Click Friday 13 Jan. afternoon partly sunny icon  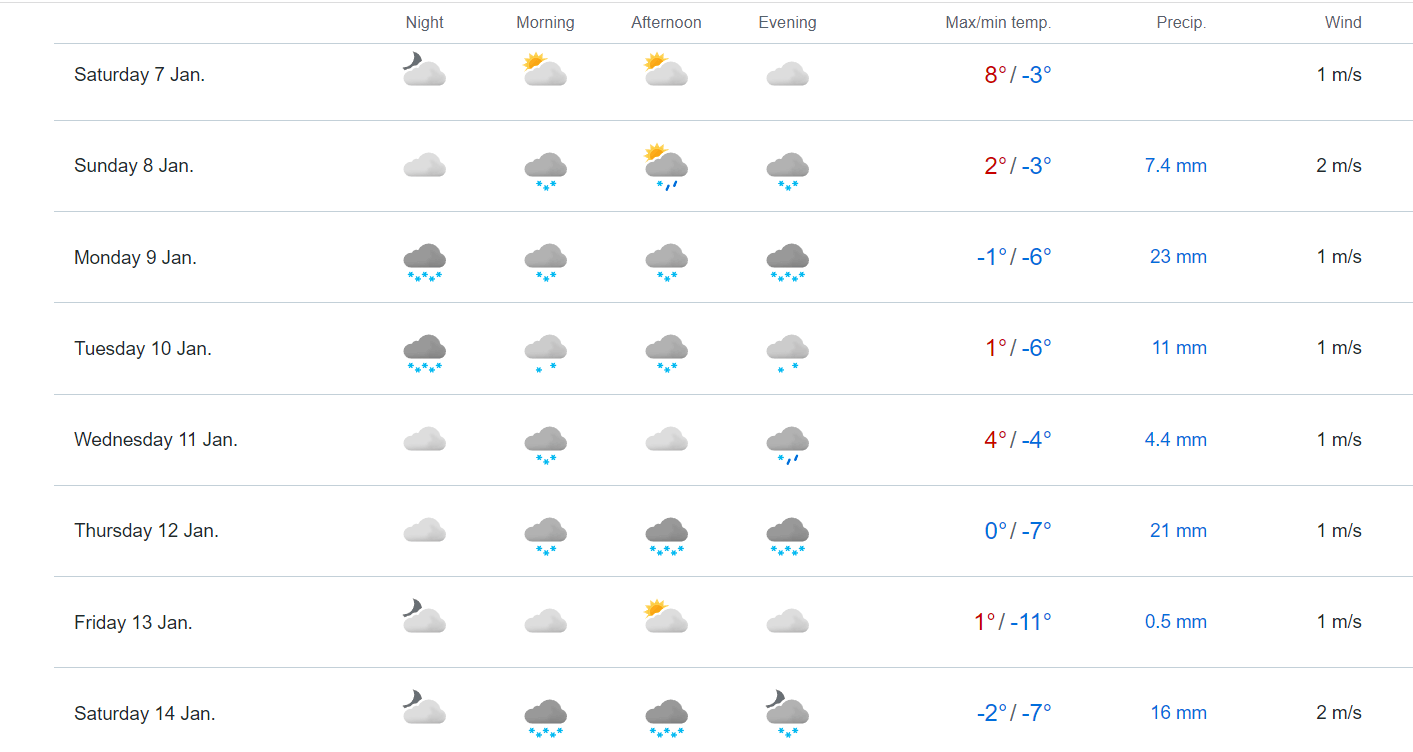pos(666,617)
